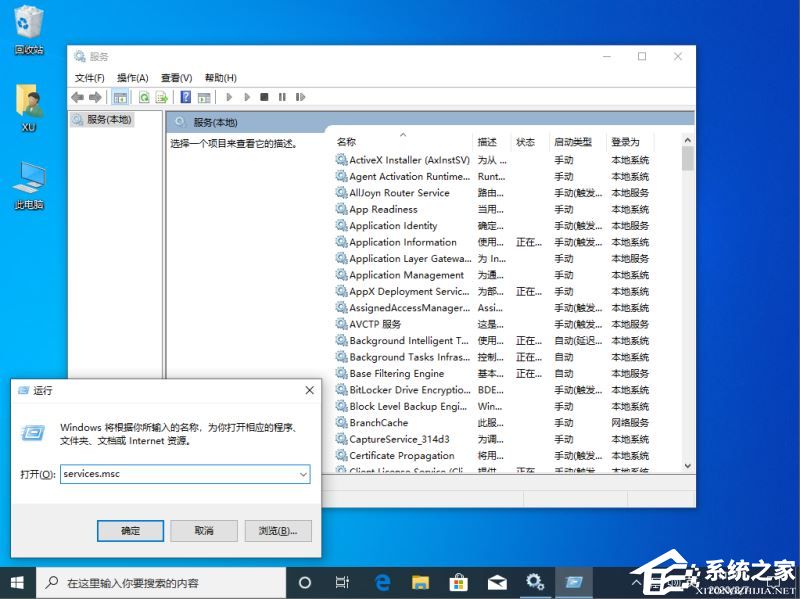Click the Stop service square icon
This screenshot has height=599, width=800.
pyautogui.click(x=264, y=97)
